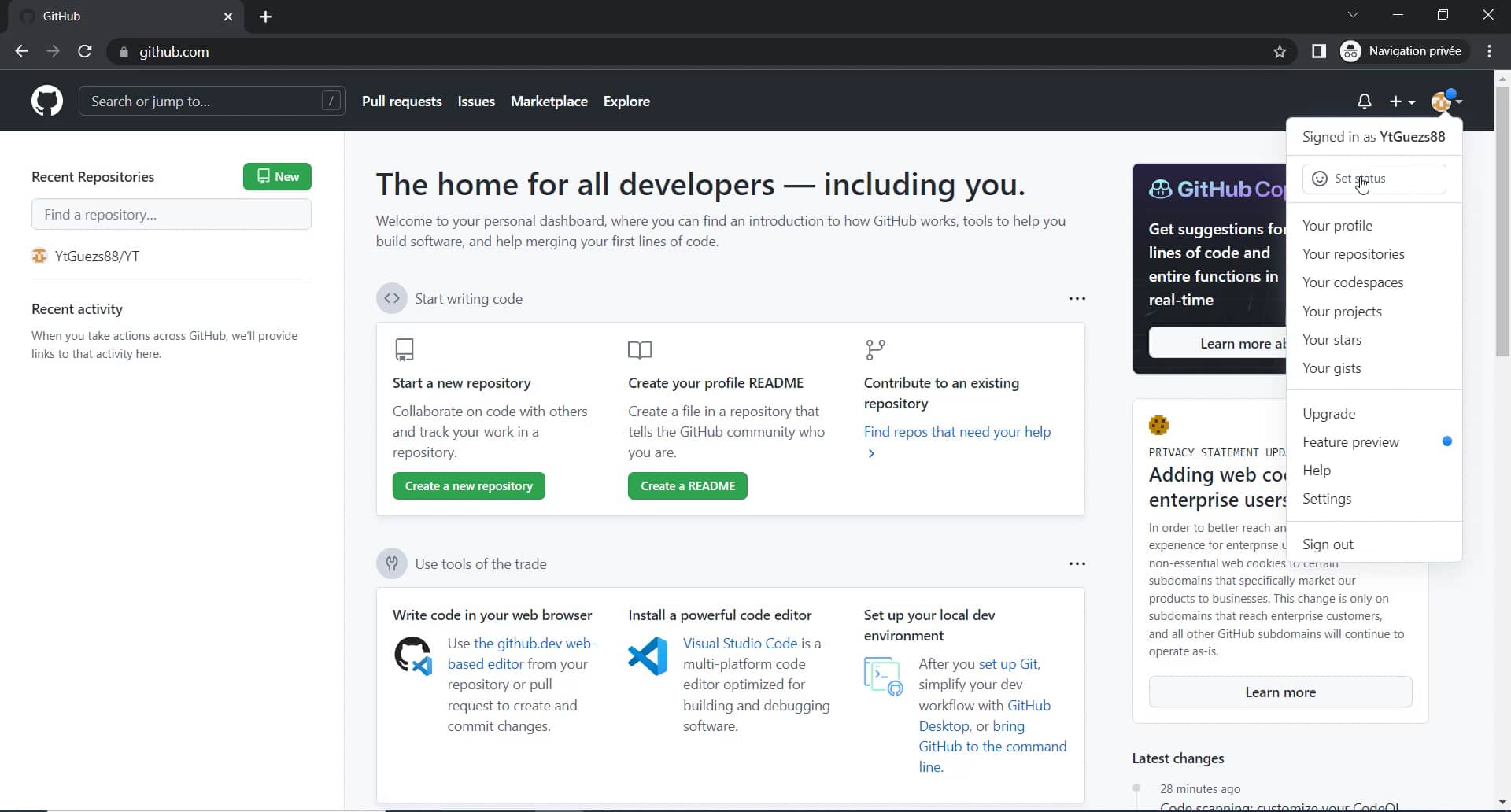Reload the page with the refresh icon
The height and width of the screenshot is (812, 1511).
(85, 51)
